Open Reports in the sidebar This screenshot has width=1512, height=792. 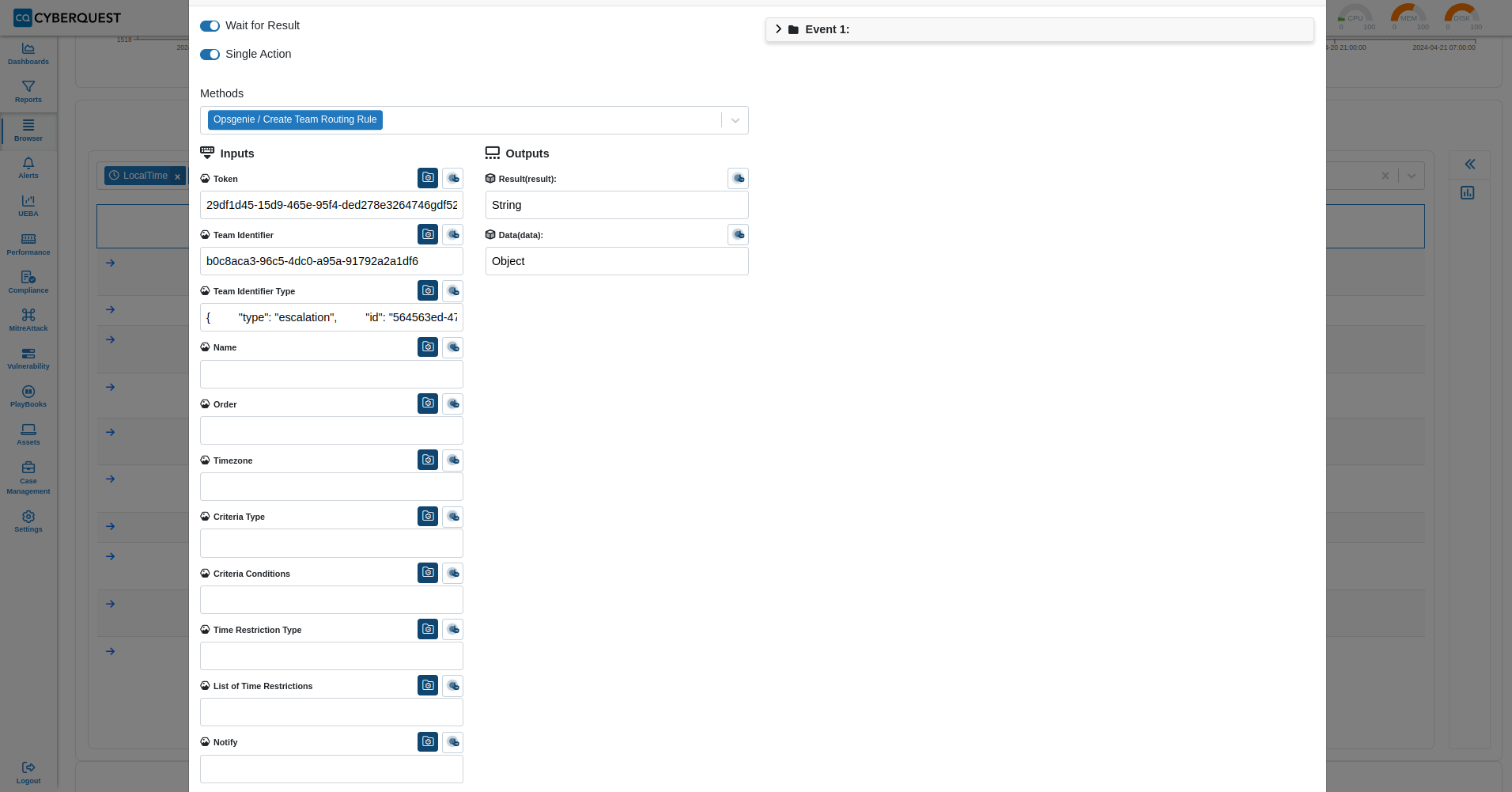28,92
